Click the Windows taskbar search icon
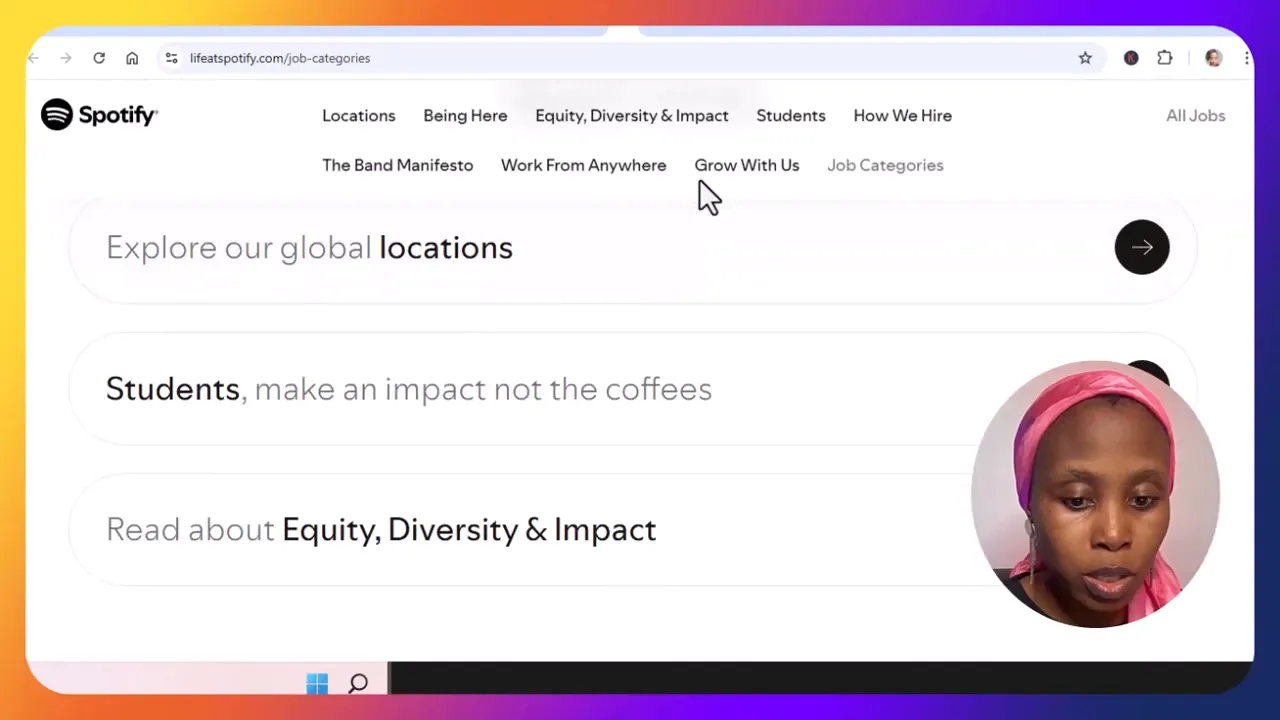1280x720 pixels. [358, 683]
